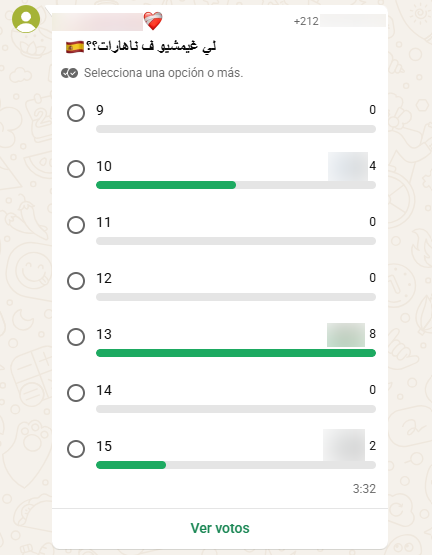The width and height of the screenshot is (432, 555).
Task: Click the progress bar for option 15
Action: coord(236,465)
